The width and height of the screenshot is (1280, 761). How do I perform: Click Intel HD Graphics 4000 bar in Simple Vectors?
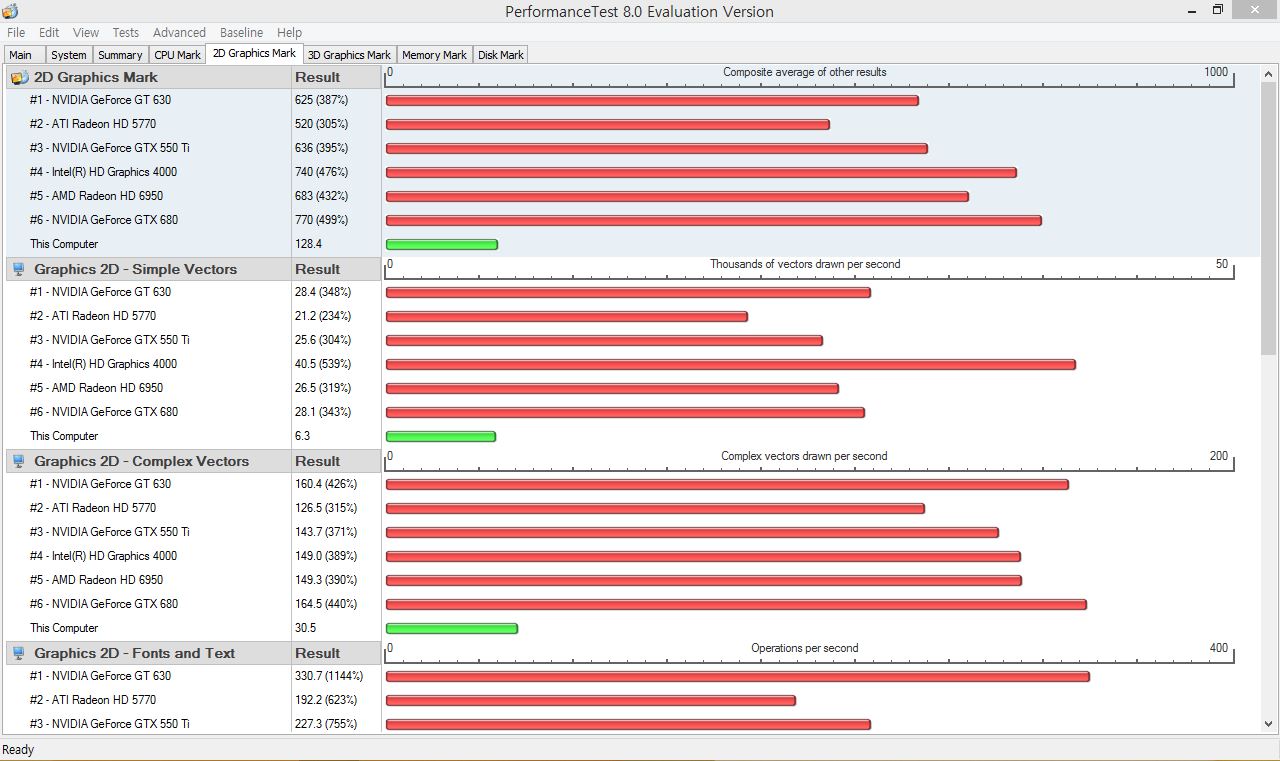pyautogui.click(x=730, y=364)
